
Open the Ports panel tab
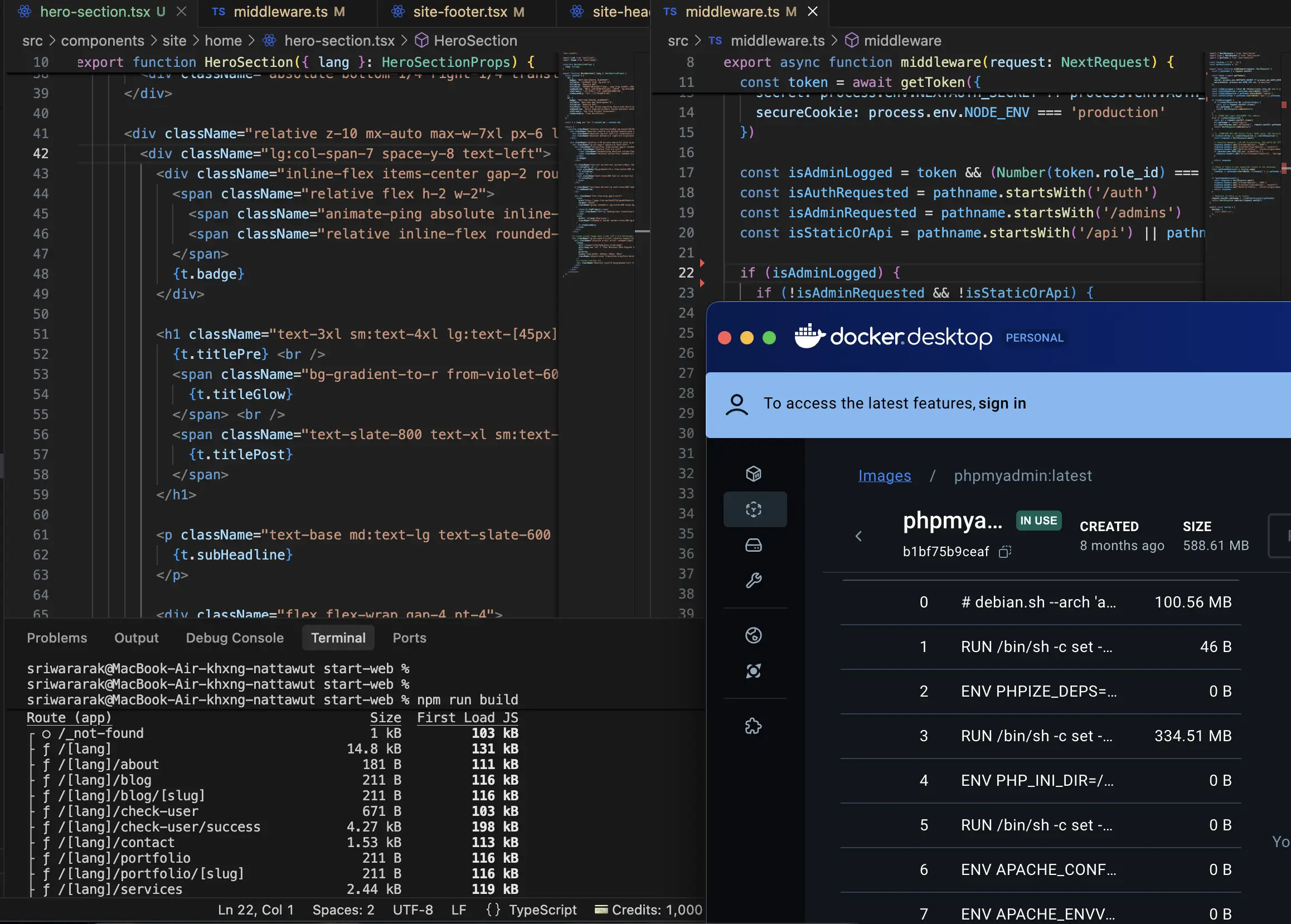(409, 638)
